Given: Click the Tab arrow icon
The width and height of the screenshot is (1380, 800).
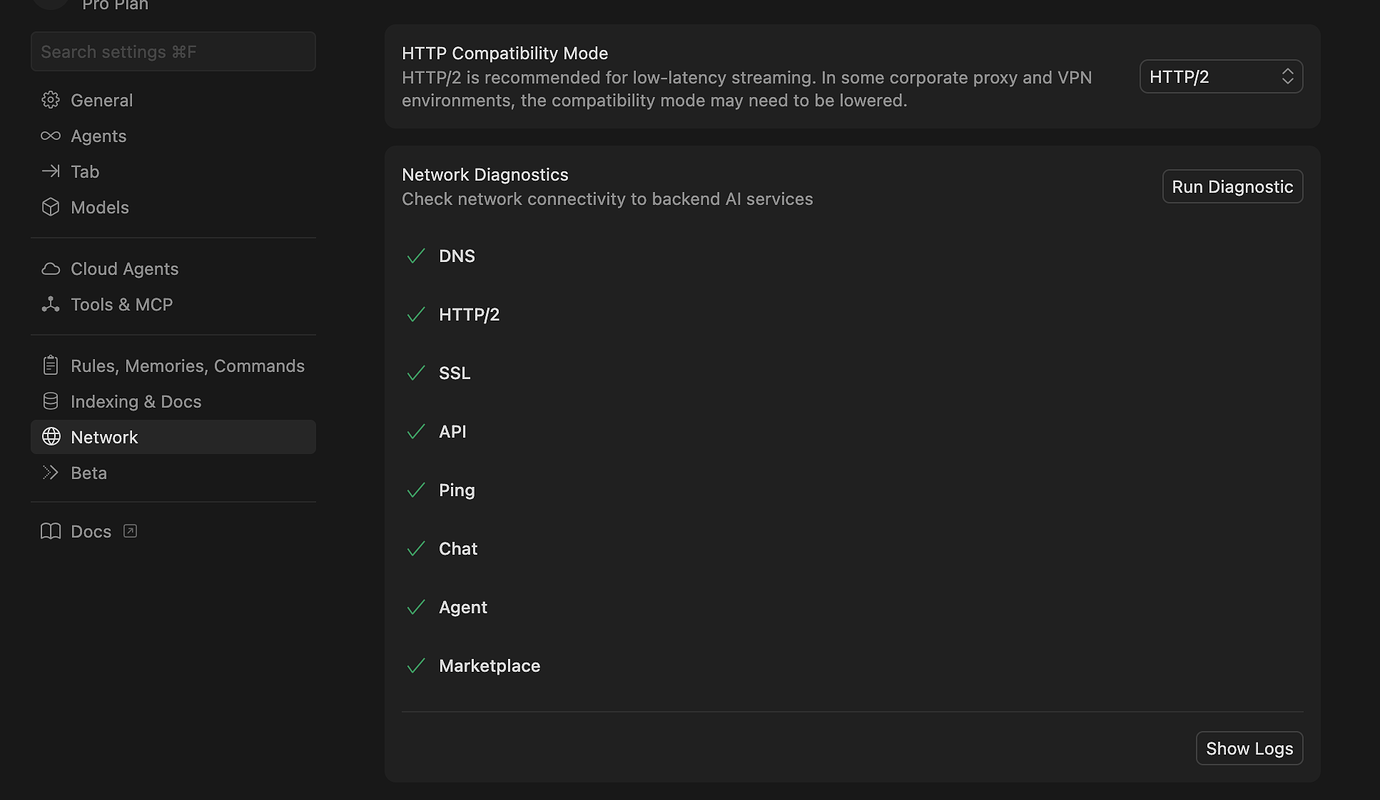Looking at the screenshot, I should point(50,171).
